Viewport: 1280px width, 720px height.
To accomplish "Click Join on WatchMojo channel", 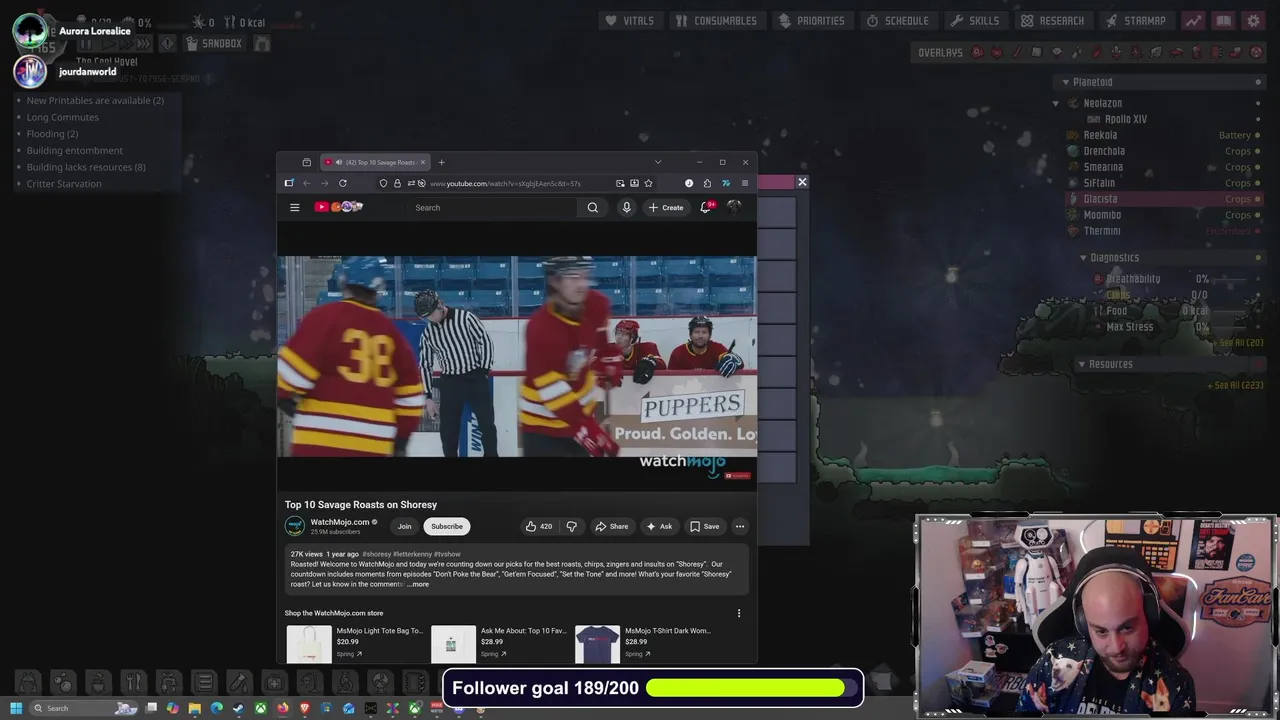I will click(x=404, y=526).
